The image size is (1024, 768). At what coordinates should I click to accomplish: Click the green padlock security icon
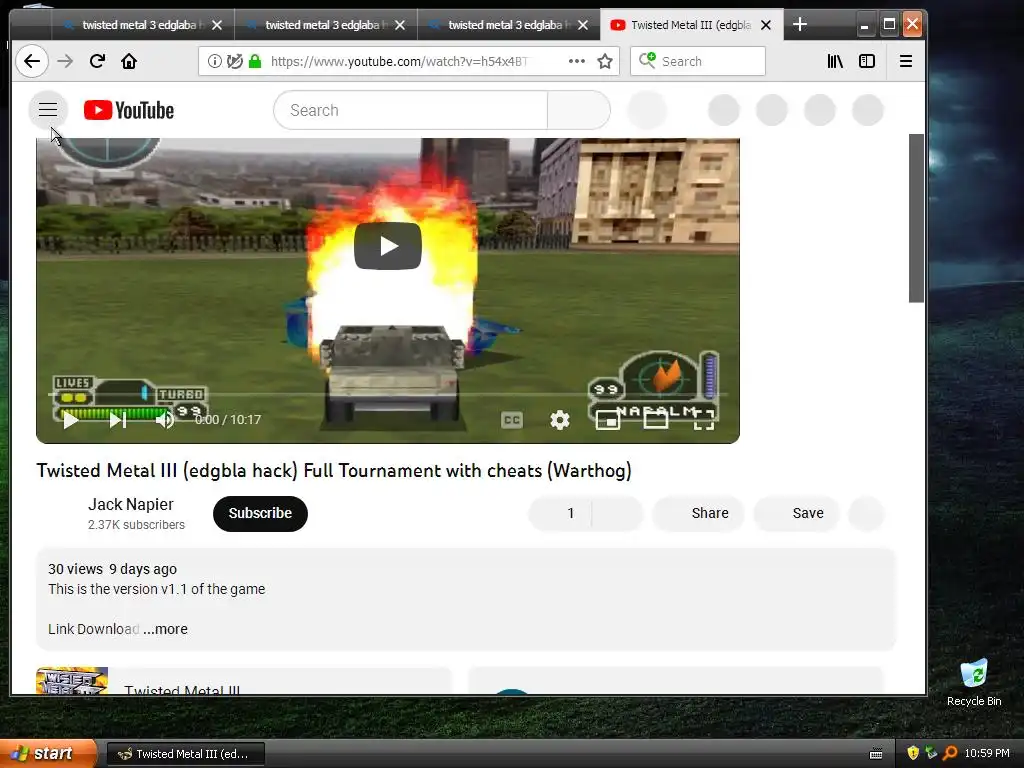tap(255, 61)
